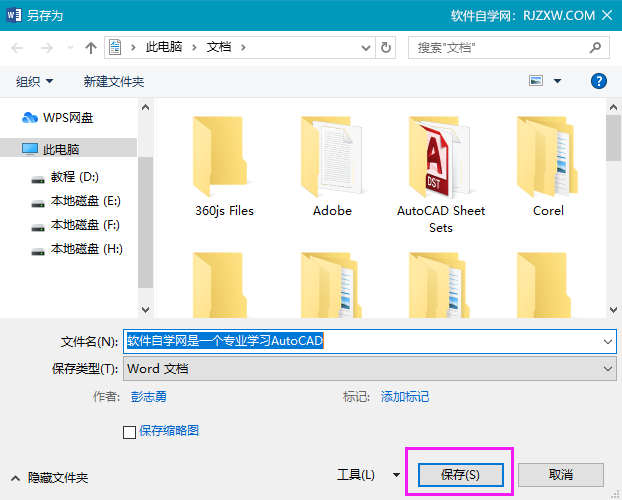
Task: Expand the chevron after 此电脑 in path
Action: (194, 48)
